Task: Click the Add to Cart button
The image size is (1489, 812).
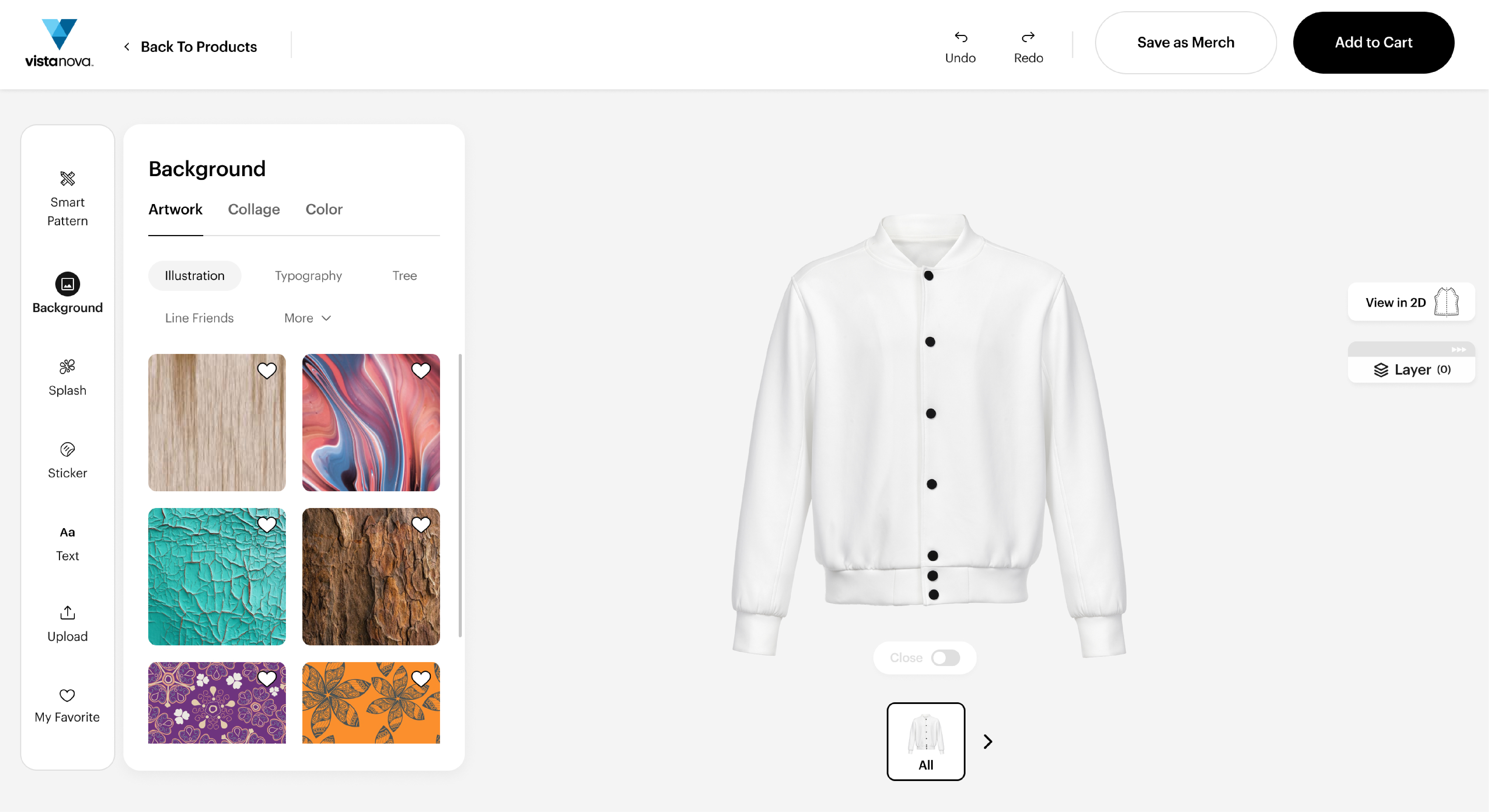Action: click(1373, 42)
